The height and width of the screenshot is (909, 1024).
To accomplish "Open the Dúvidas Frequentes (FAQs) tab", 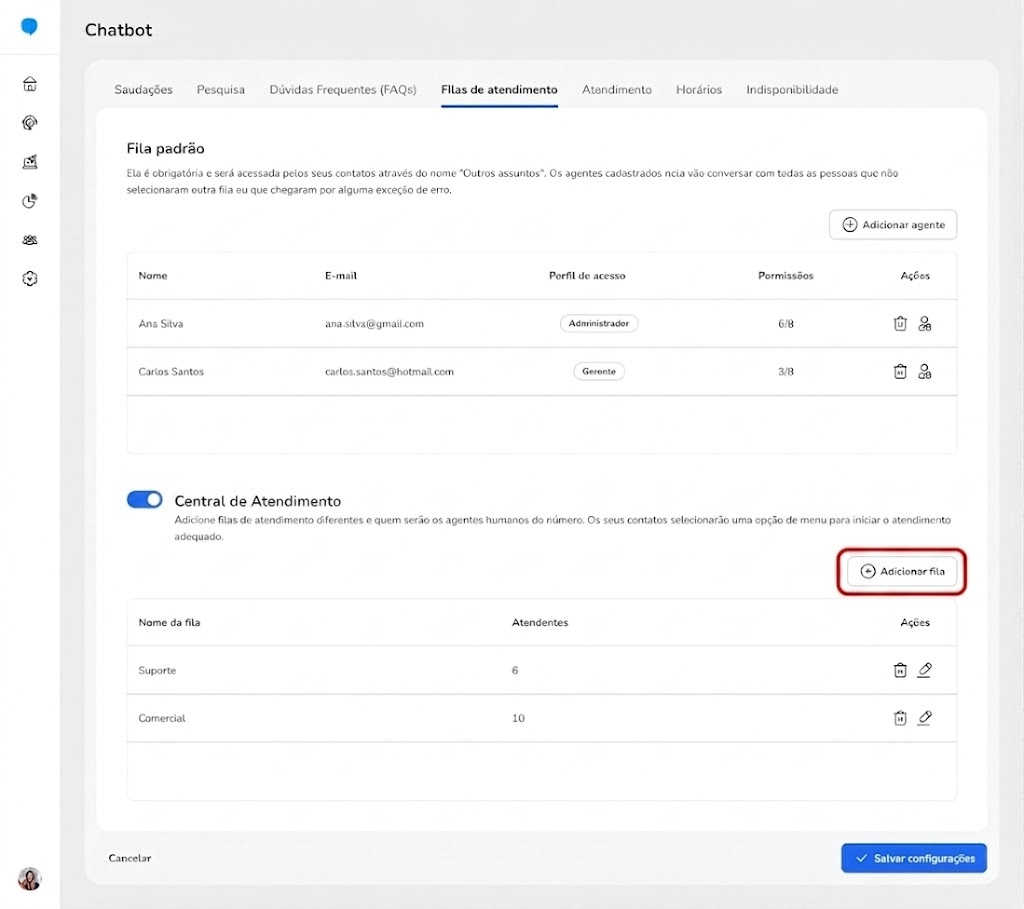I will 343,89.
